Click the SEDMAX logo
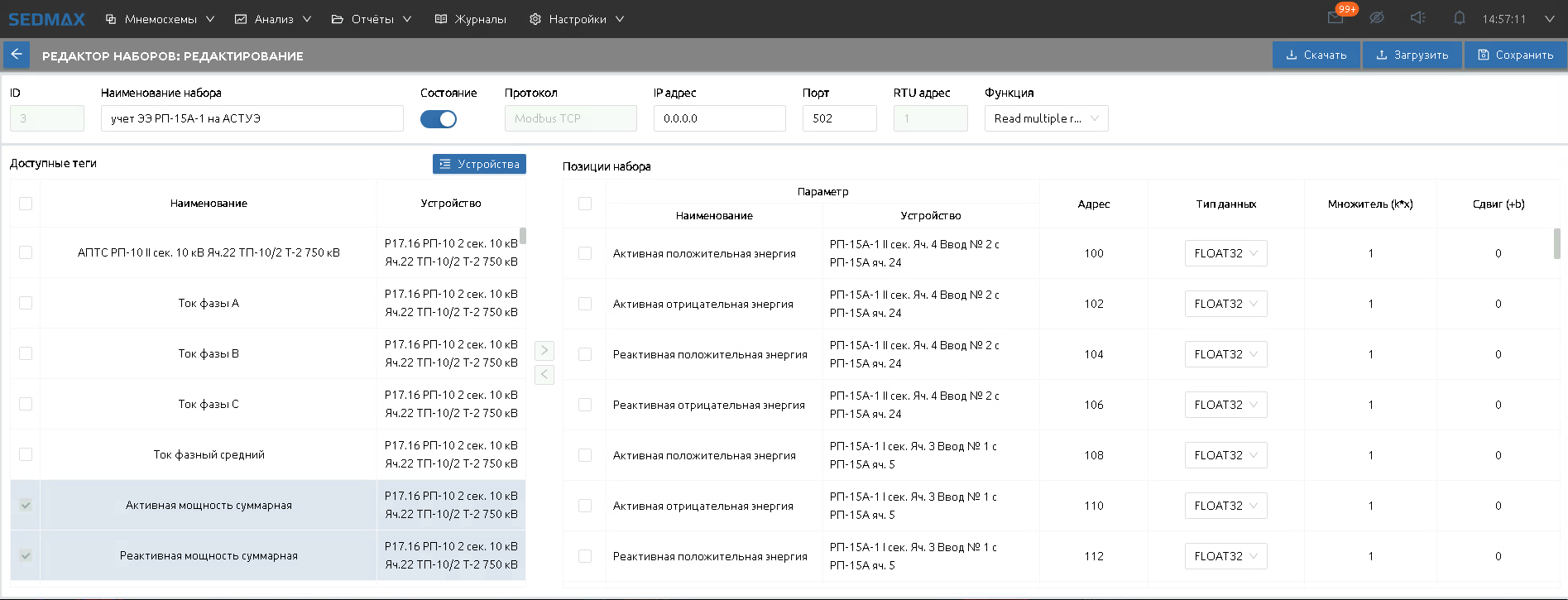Image resolution: width=1568 pixels, height=600 pixels. click(46, 19)
